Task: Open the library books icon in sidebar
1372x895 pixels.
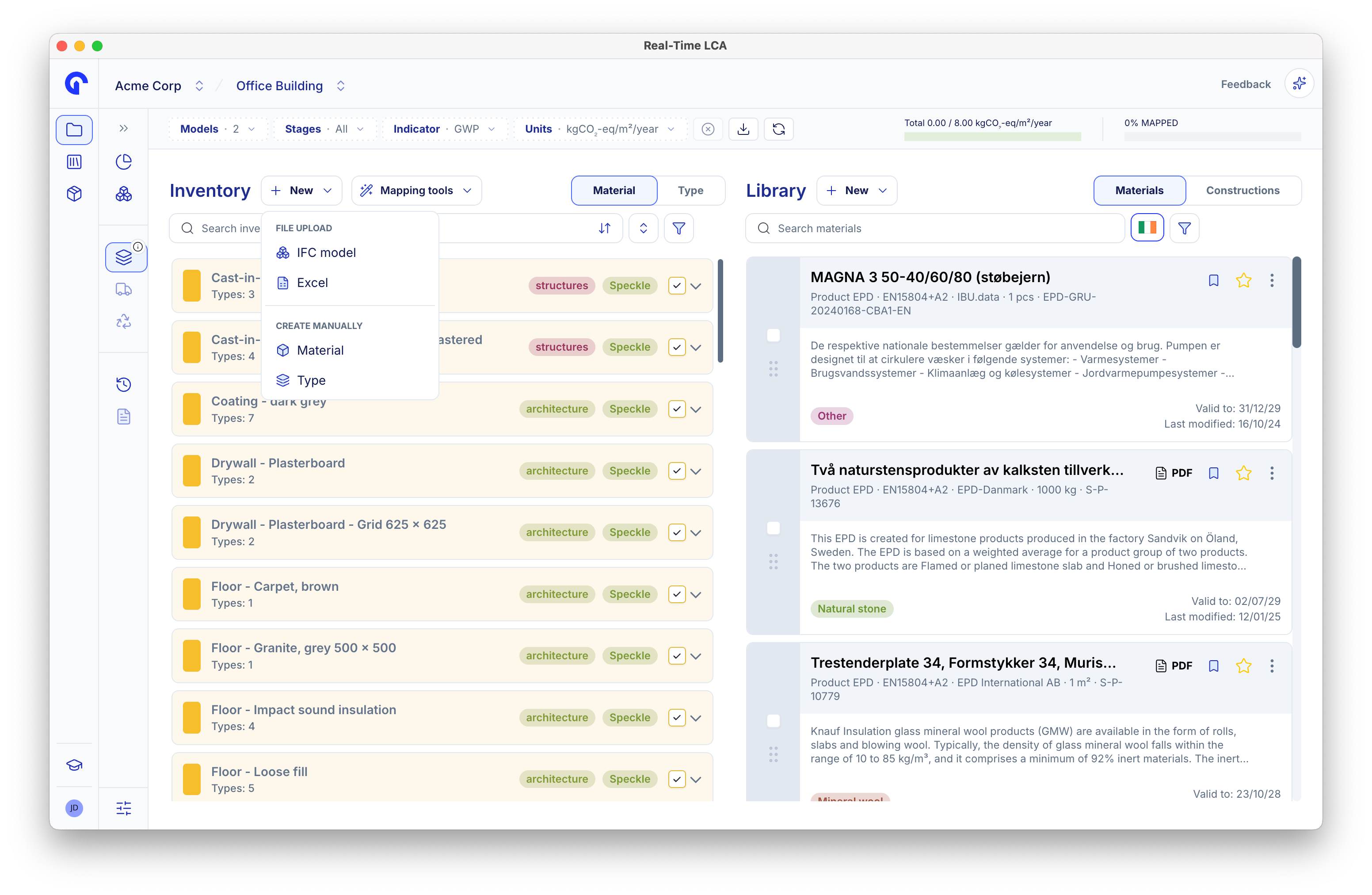Action: pyautogui.click(x=74, y=161)
